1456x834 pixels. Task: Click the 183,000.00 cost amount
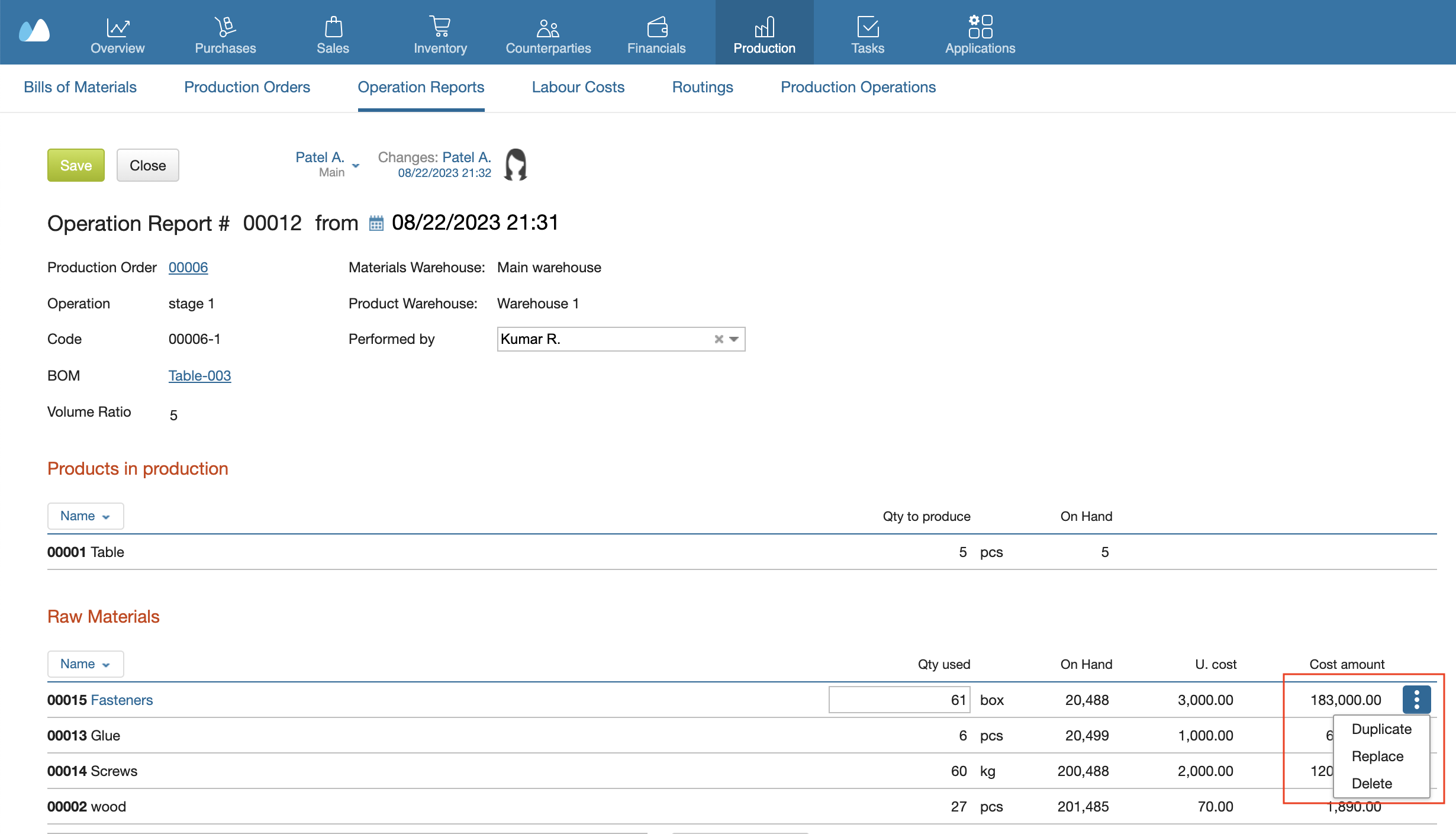click(1345, 700)
